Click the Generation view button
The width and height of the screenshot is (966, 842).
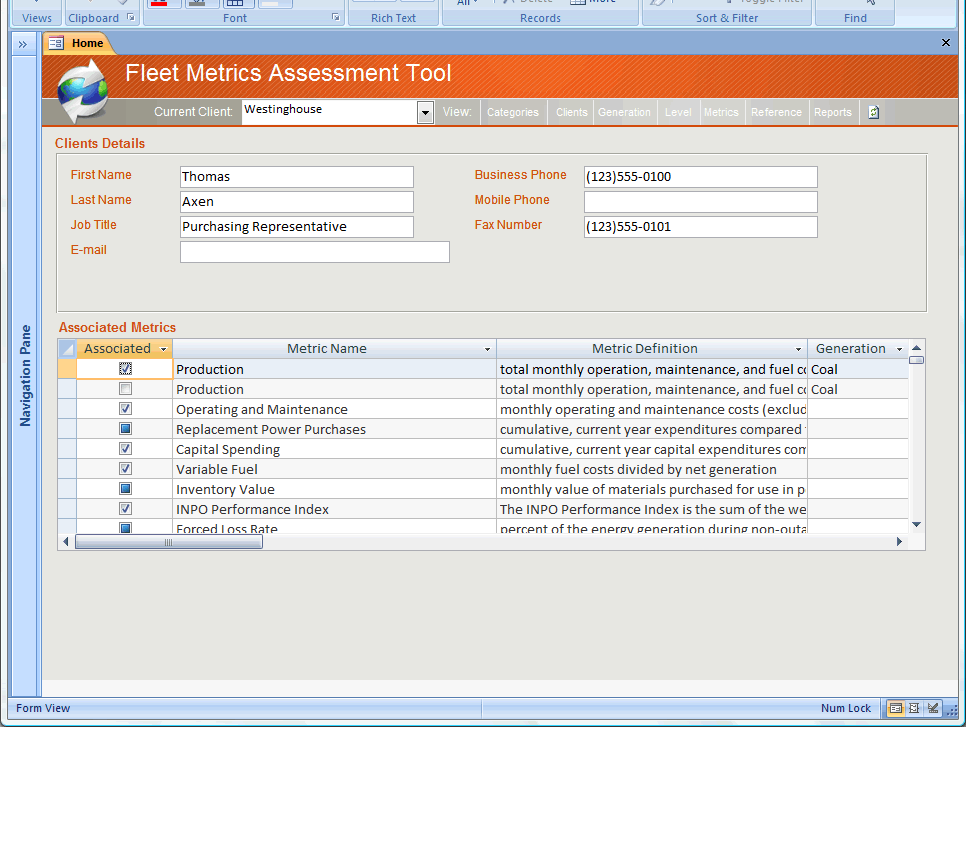click(624, 112)
